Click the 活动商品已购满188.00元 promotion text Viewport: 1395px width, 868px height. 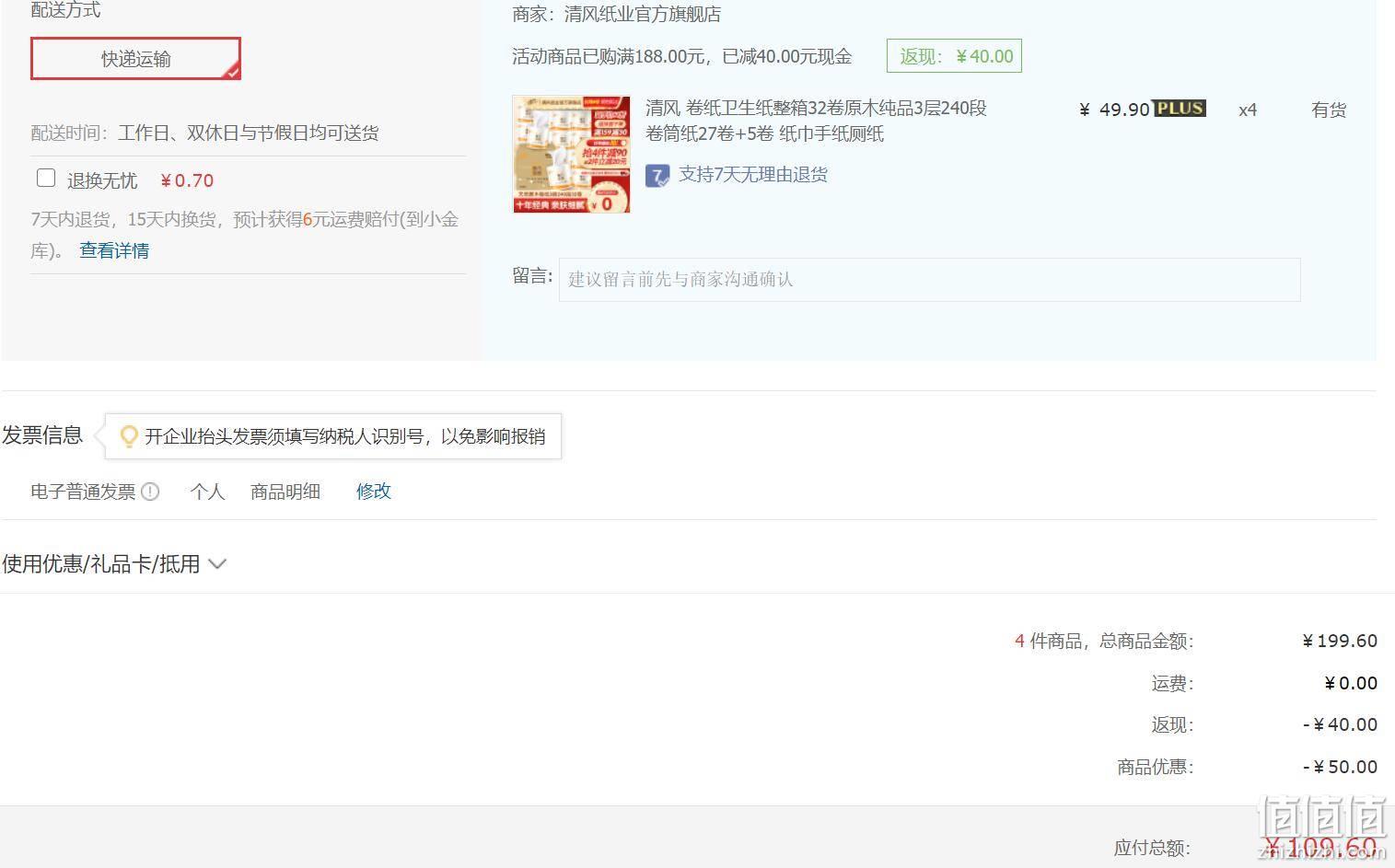click(682, 56)
